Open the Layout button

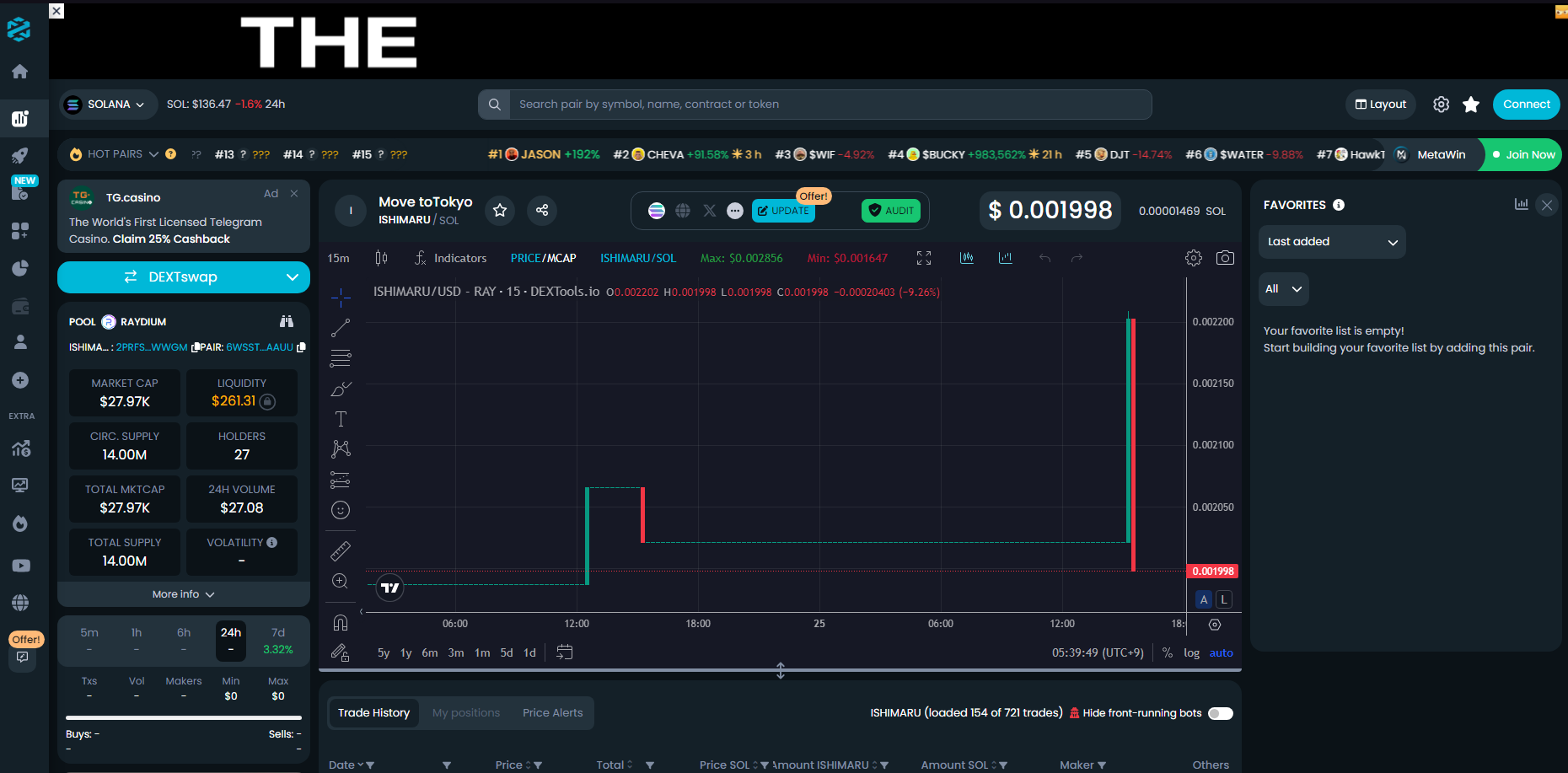pos(1381,105)
